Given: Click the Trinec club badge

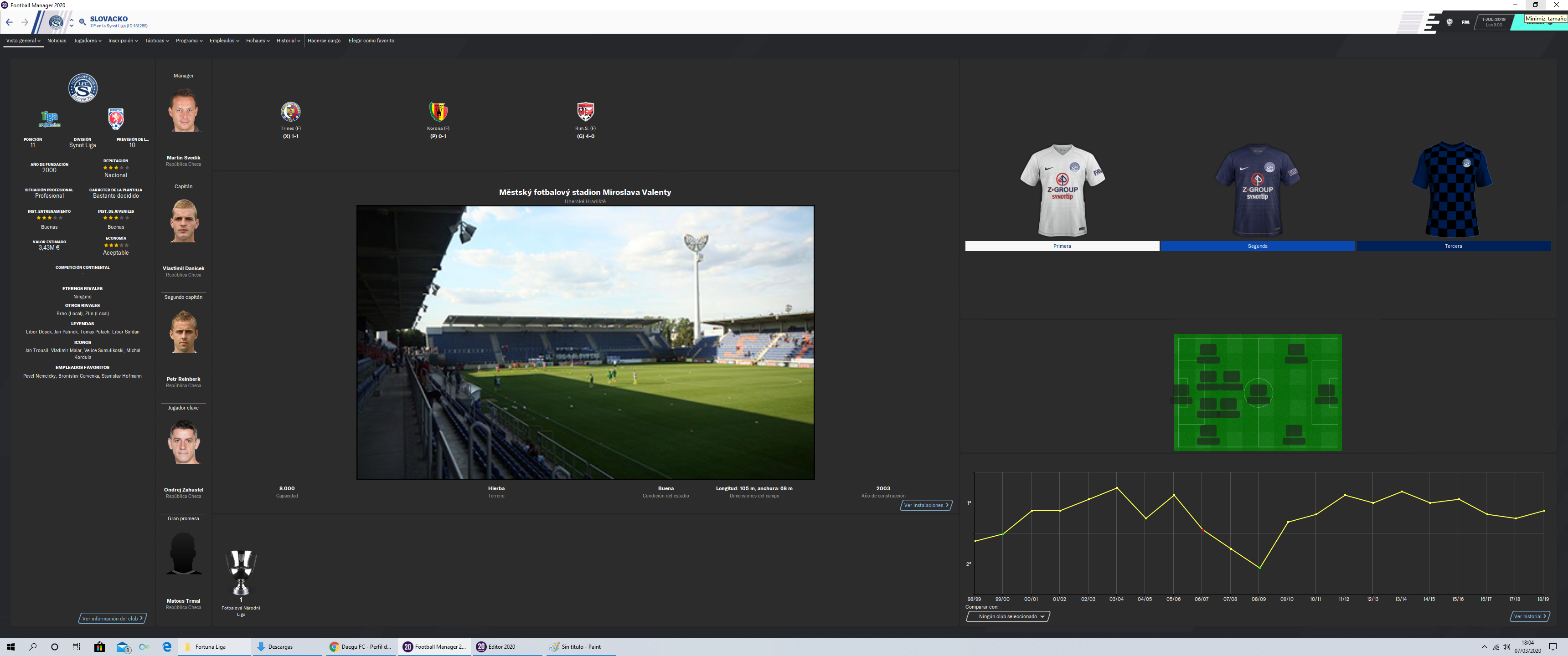Looking at the screenshot, I should point(290,112).
